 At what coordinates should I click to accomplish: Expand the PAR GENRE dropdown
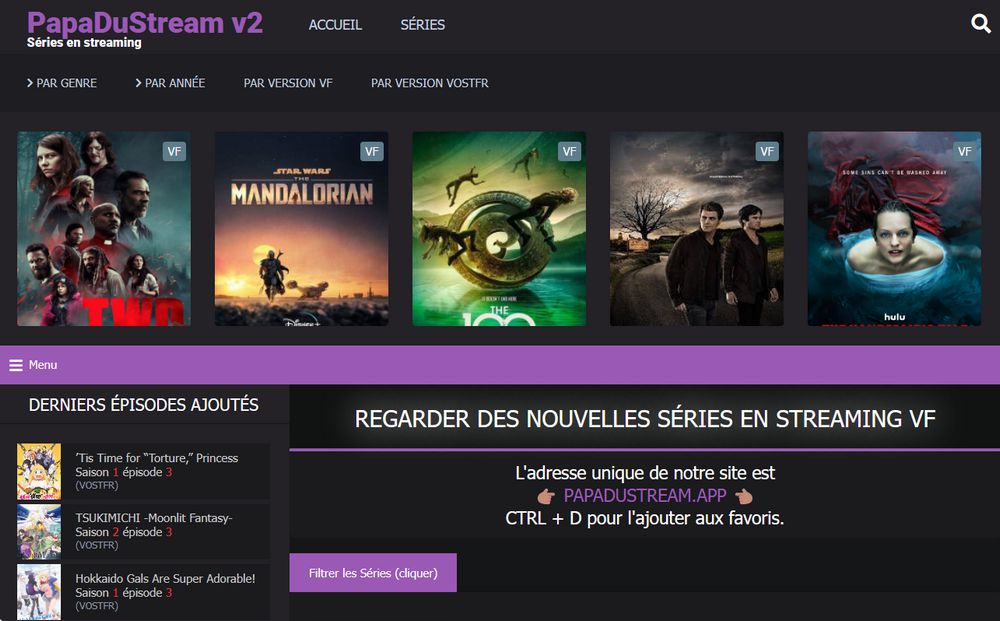62,83
